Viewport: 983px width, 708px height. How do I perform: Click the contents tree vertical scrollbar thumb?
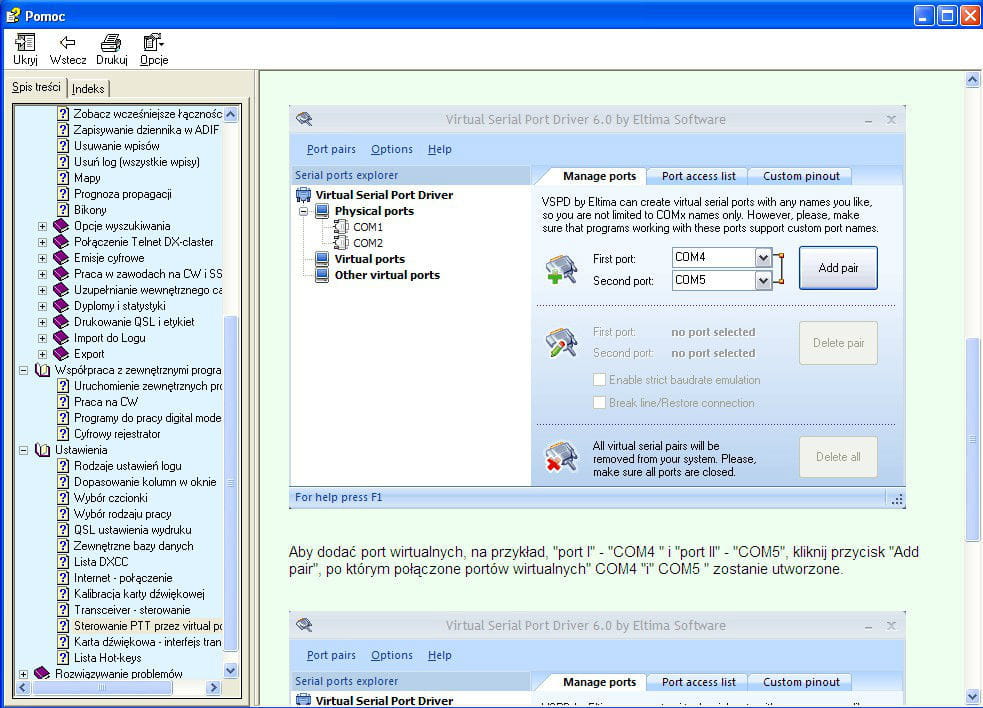coord(231,483)
